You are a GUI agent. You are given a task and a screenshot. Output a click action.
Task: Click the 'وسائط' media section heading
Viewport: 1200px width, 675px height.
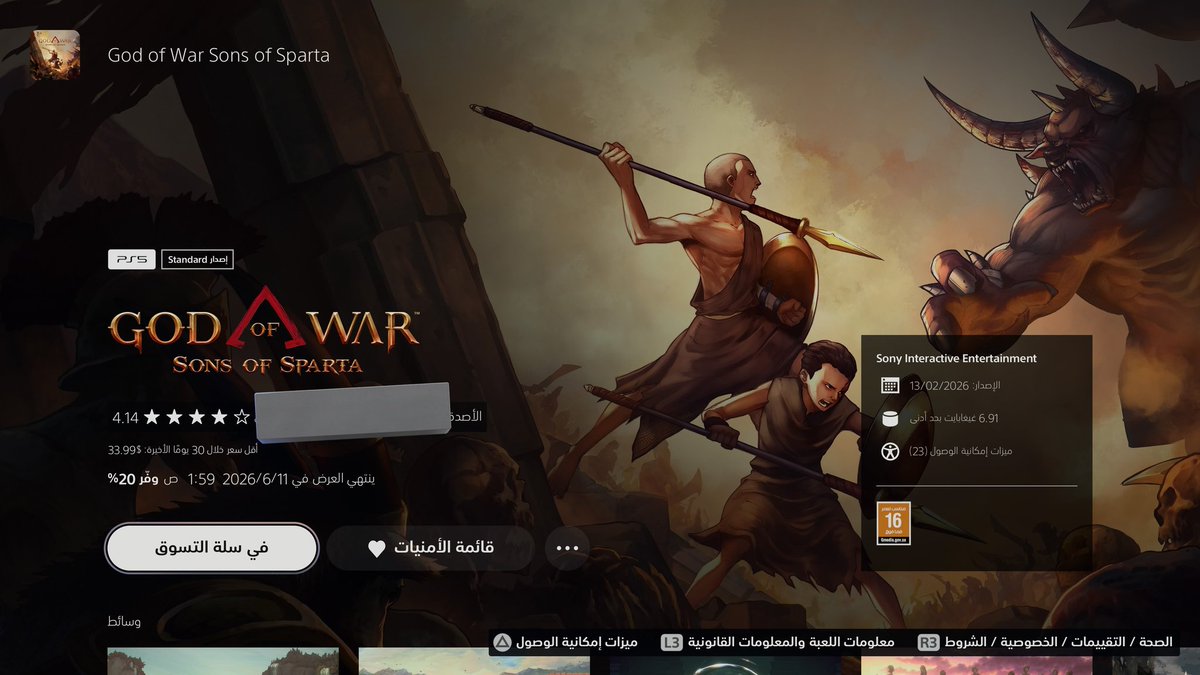(x=124, y=622)
